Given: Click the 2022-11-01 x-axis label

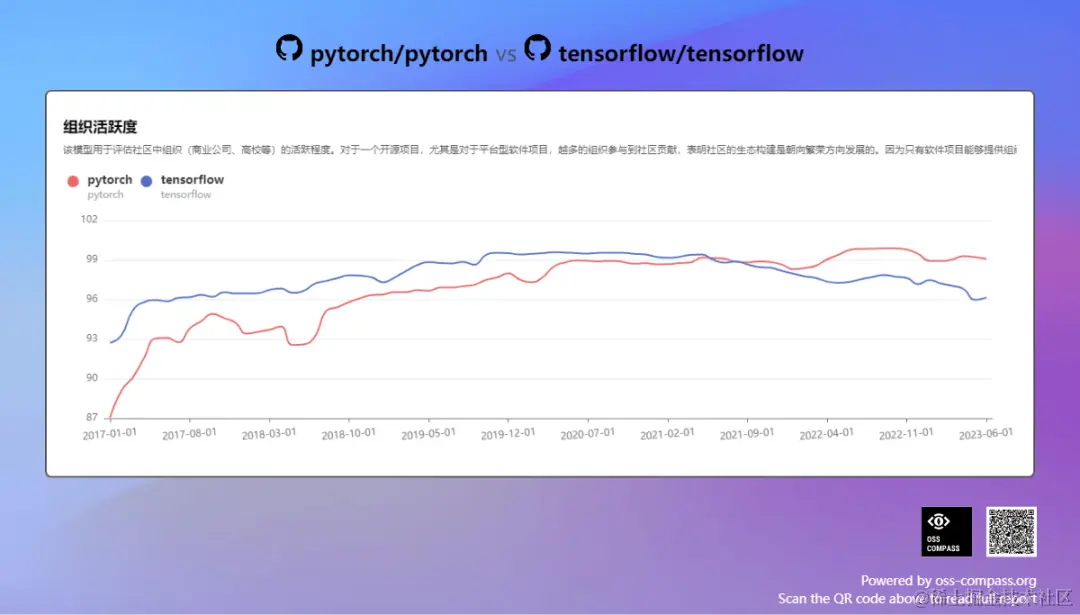Looking at the screenshot, I should click(x=906, y=434).
